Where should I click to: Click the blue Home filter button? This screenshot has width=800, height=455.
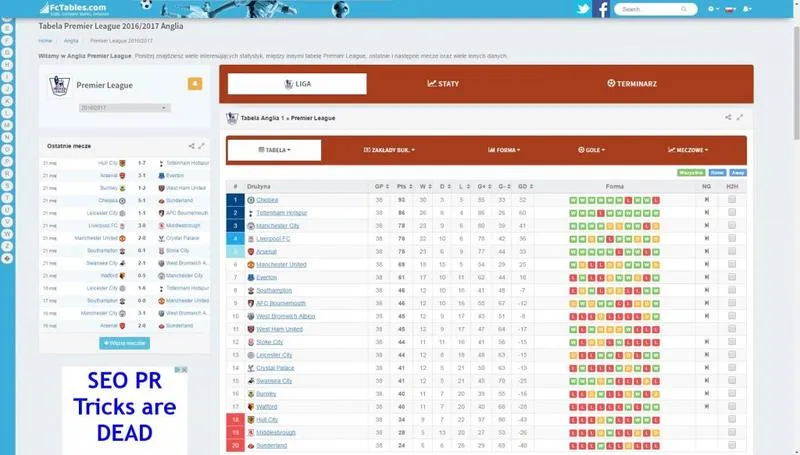[x=717, y=173]
